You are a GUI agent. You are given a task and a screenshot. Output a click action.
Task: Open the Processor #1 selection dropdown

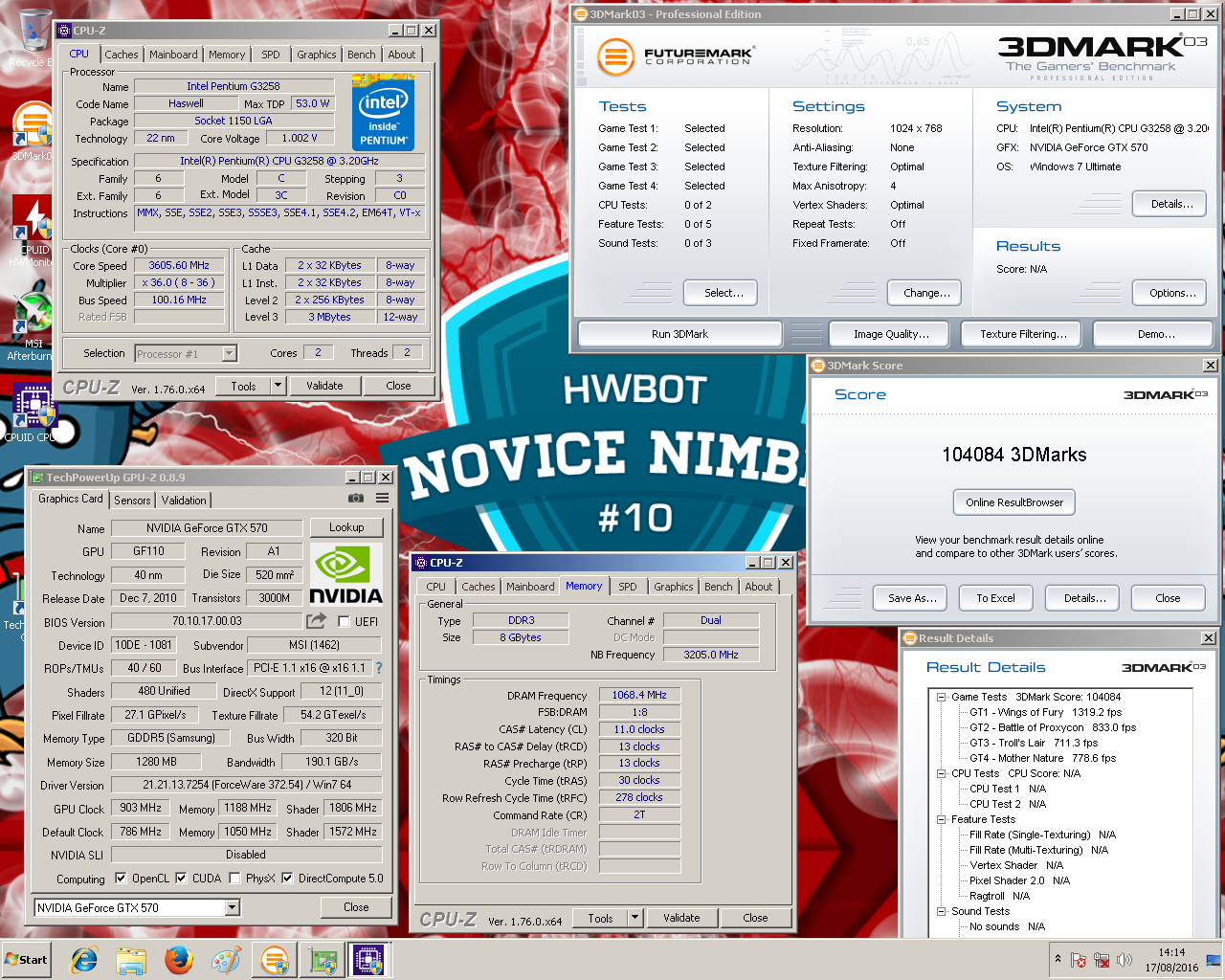coord(229,354)
